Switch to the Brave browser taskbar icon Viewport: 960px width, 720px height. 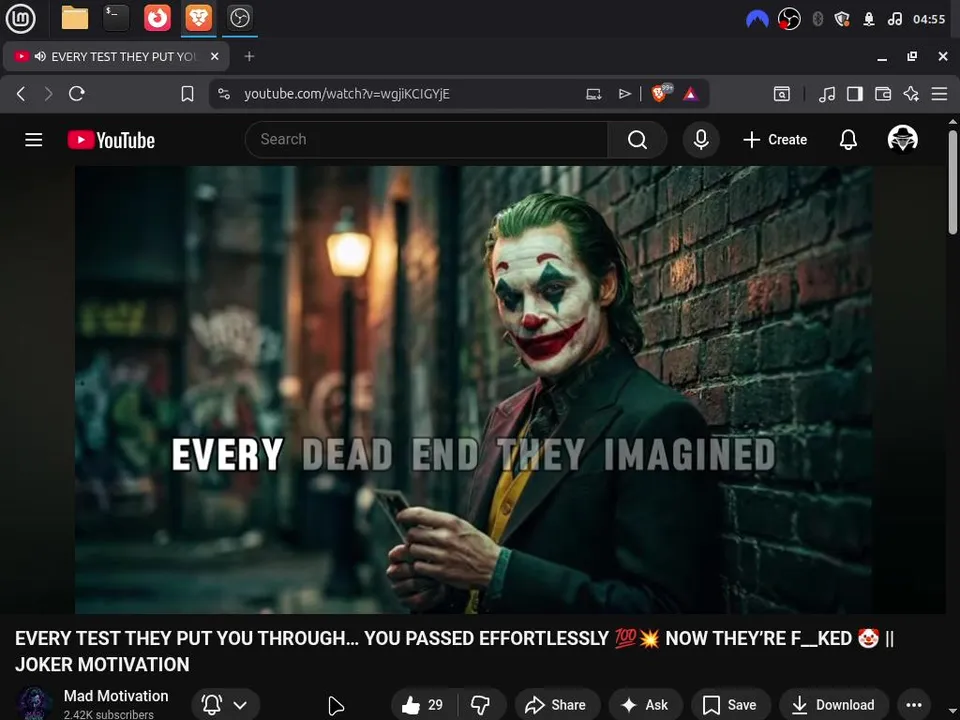click(x=199, y=18)
